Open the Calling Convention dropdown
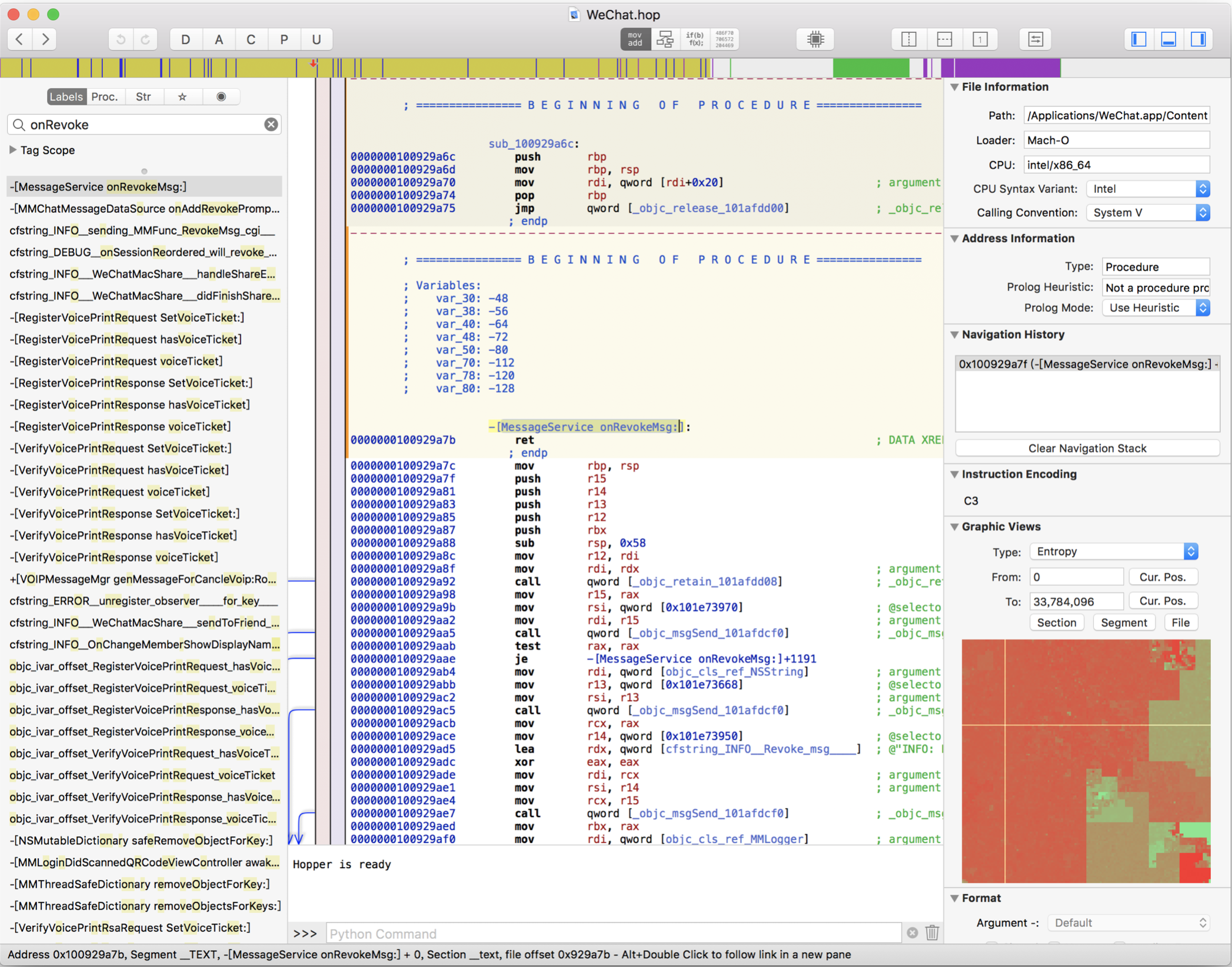This screenshot has height=967, width=1232. click(x=1148, y=213)
